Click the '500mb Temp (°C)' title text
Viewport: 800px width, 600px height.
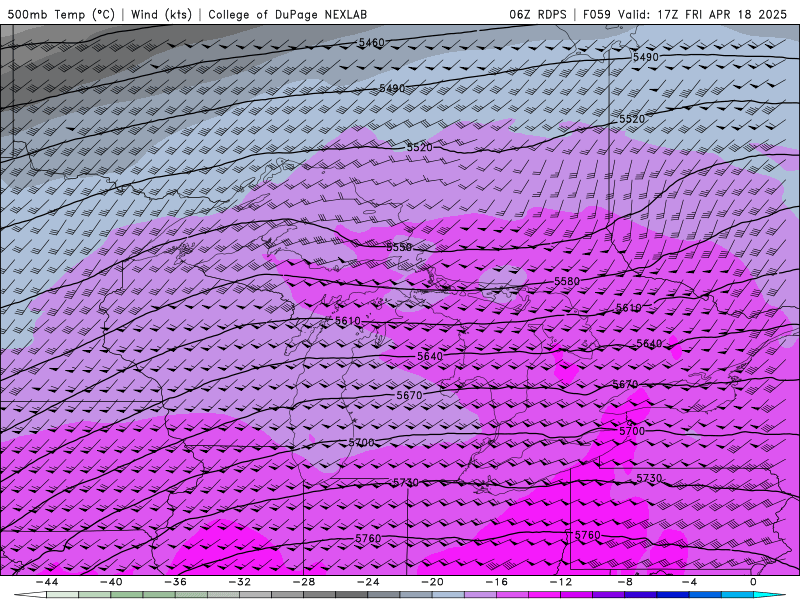(x=61, y=14)
